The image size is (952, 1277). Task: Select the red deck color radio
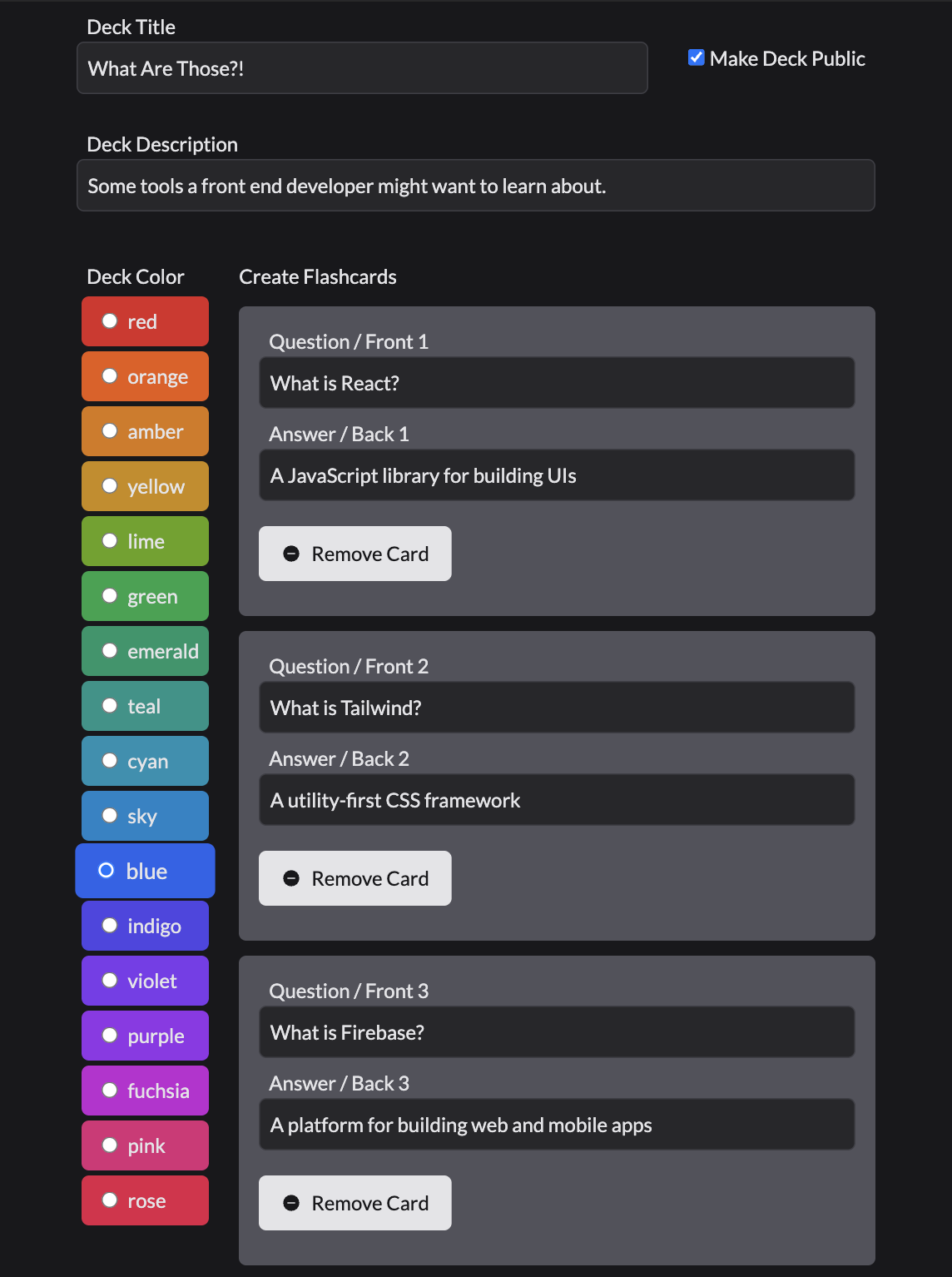pyautogui.click(x=110, y=321)
